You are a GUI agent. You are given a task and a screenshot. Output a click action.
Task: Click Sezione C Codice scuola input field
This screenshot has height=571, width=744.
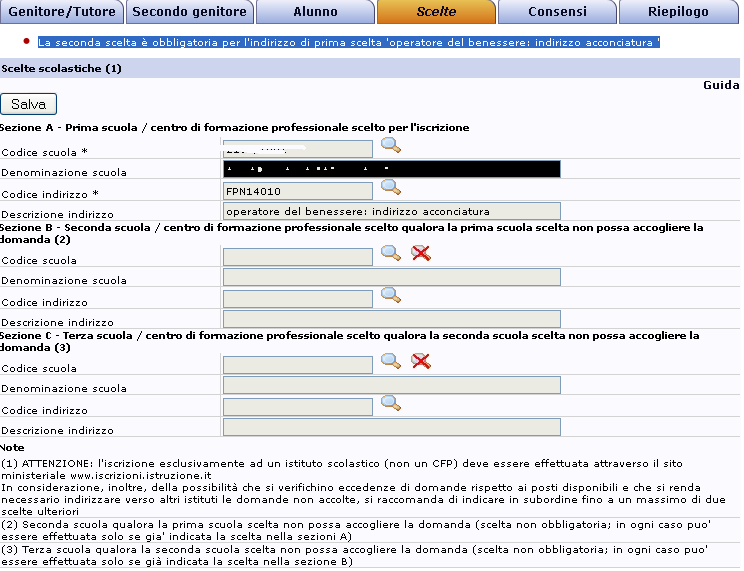point(297,365)
